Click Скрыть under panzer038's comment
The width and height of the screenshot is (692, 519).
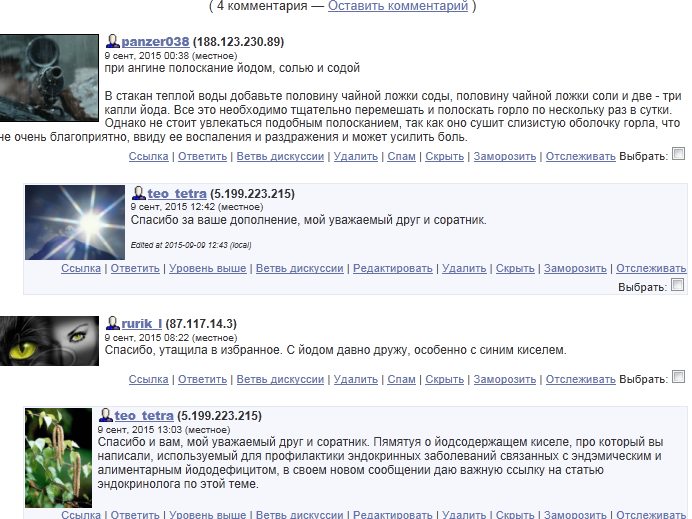point(445,156)
